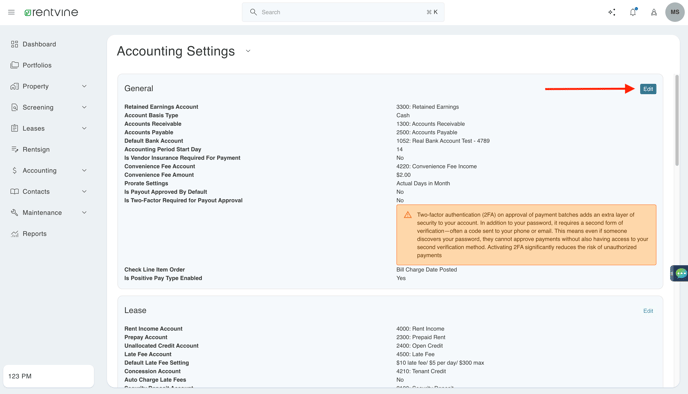
Task: Click '4210: Tenant Credit' value
Action: pyautogui.click(x=421, y=371)
